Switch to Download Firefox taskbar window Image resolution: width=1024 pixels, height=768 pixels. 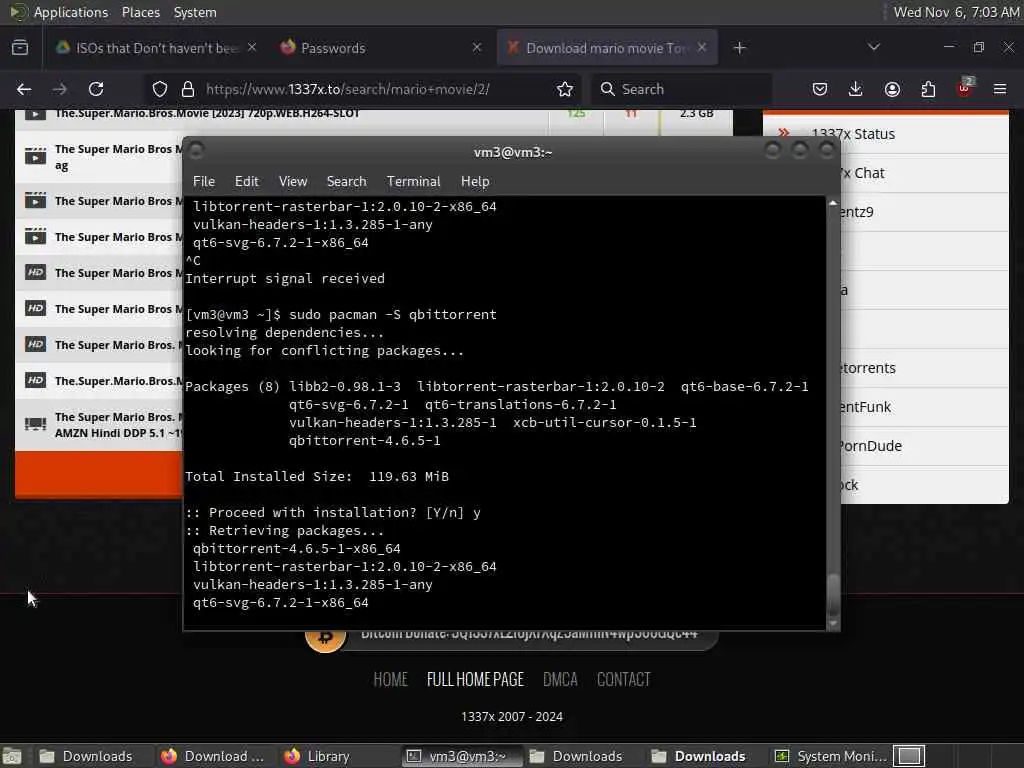(214, 756)
